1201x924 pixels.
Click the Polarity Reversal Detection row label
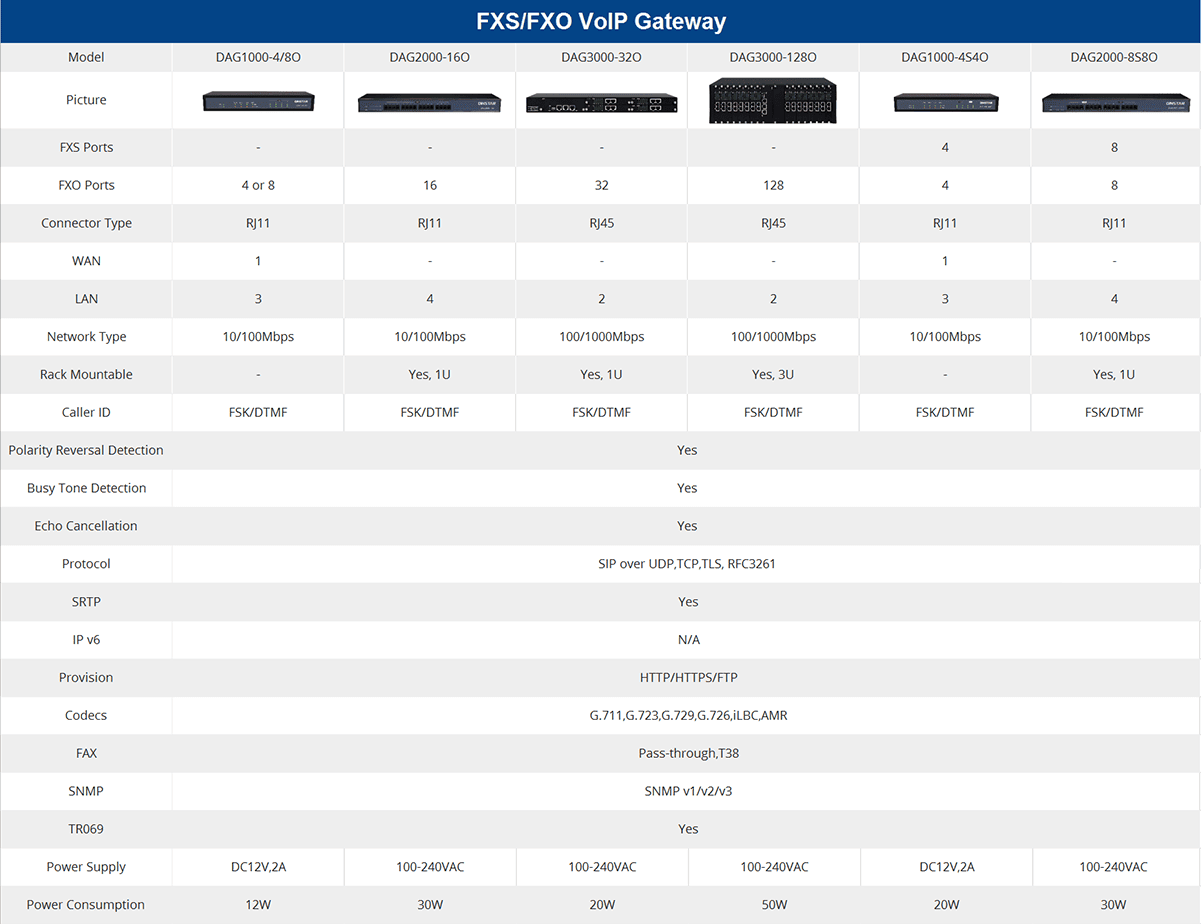point(86,451)
